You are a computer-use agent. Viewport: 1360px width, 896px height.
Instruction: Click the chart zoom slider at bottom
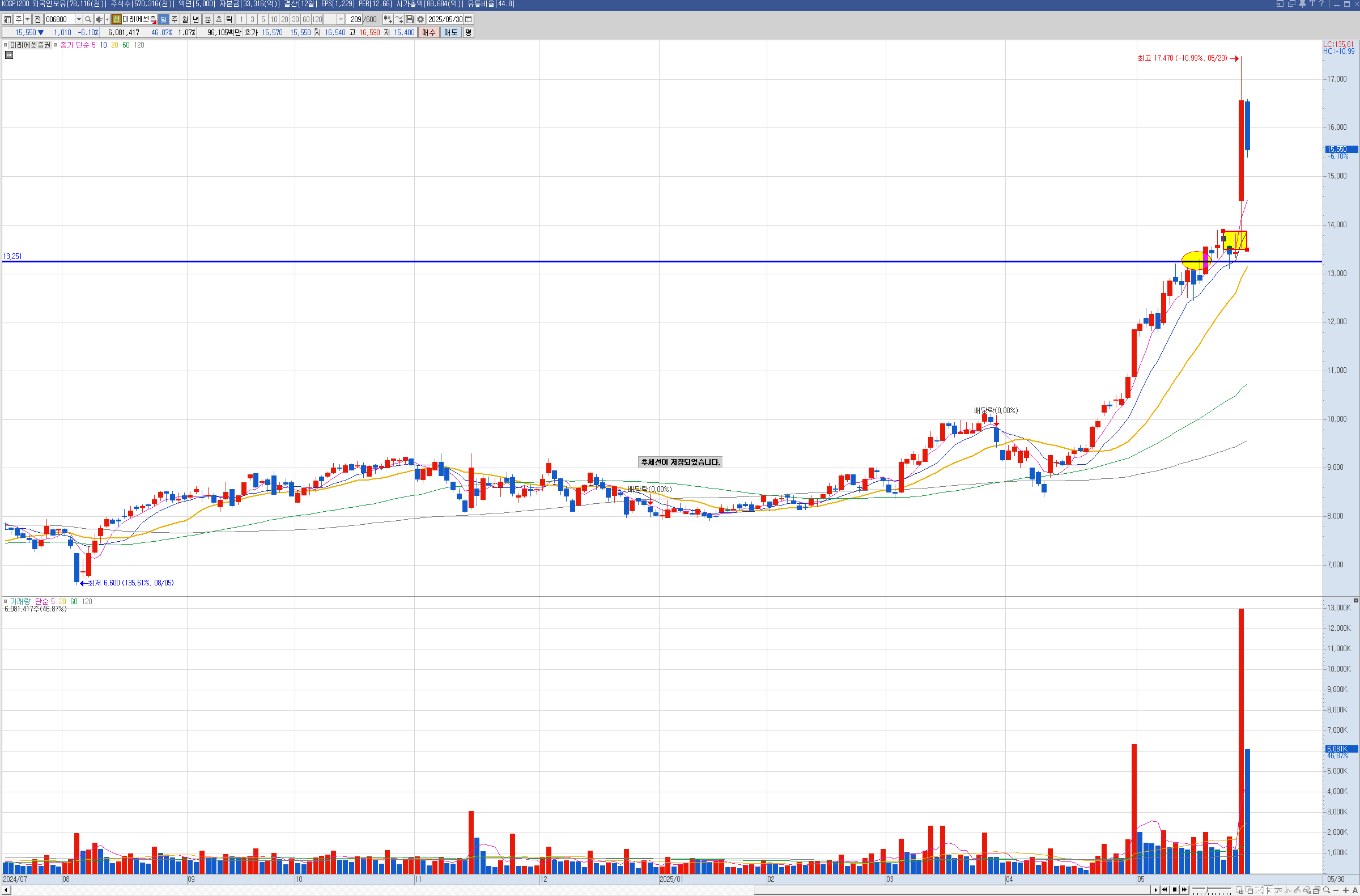click(x=1208, y=890)
